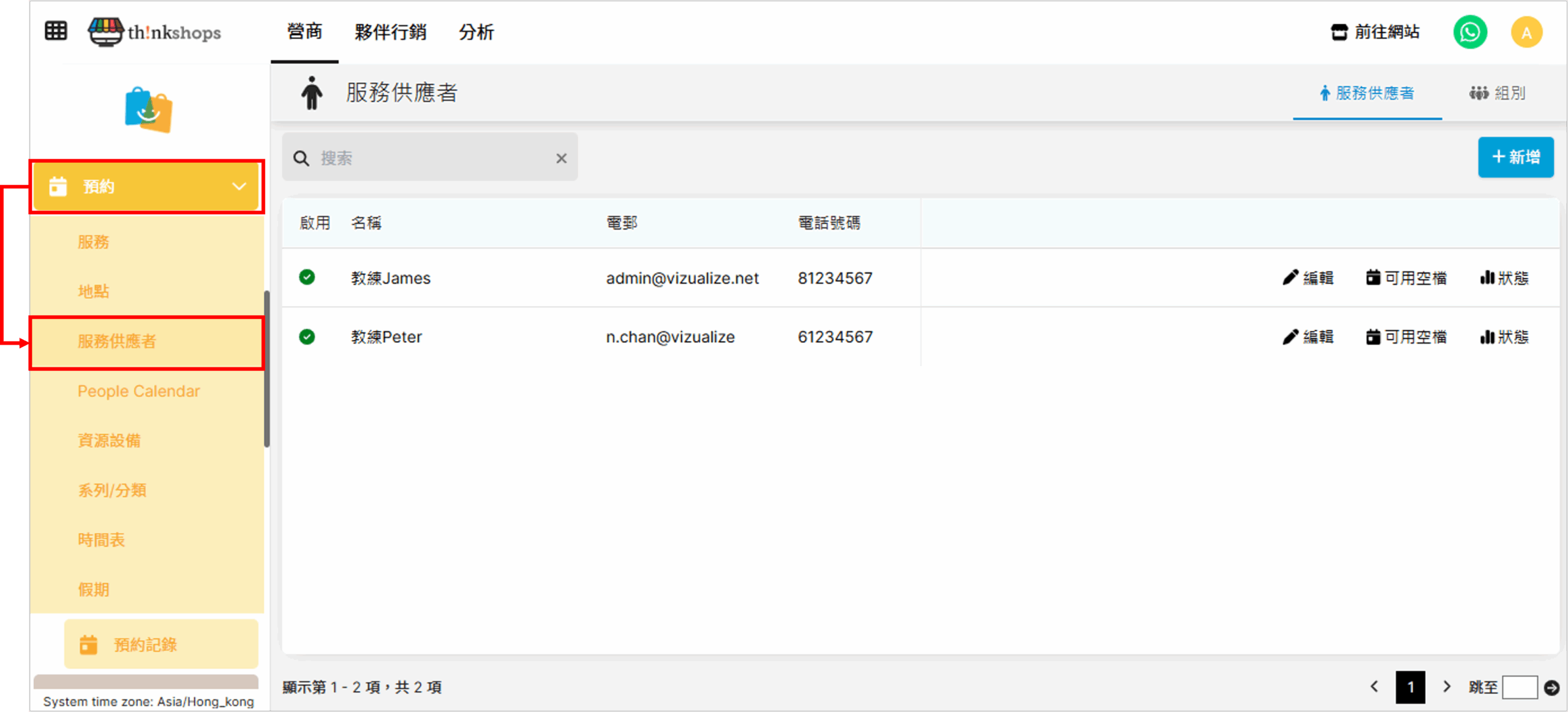The width and height of the screenshot is (1568, 712).
Task: Toggle enabled status of 教練James
Action: point(307,277)
